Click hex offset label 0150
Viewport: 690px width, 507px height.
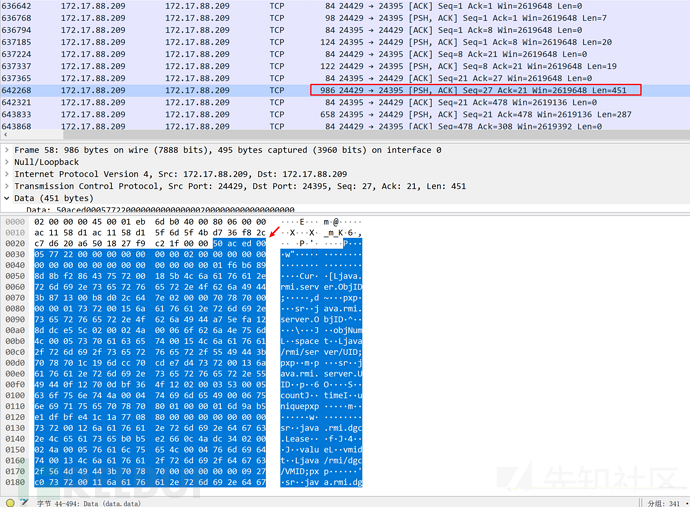click(15, 450)
